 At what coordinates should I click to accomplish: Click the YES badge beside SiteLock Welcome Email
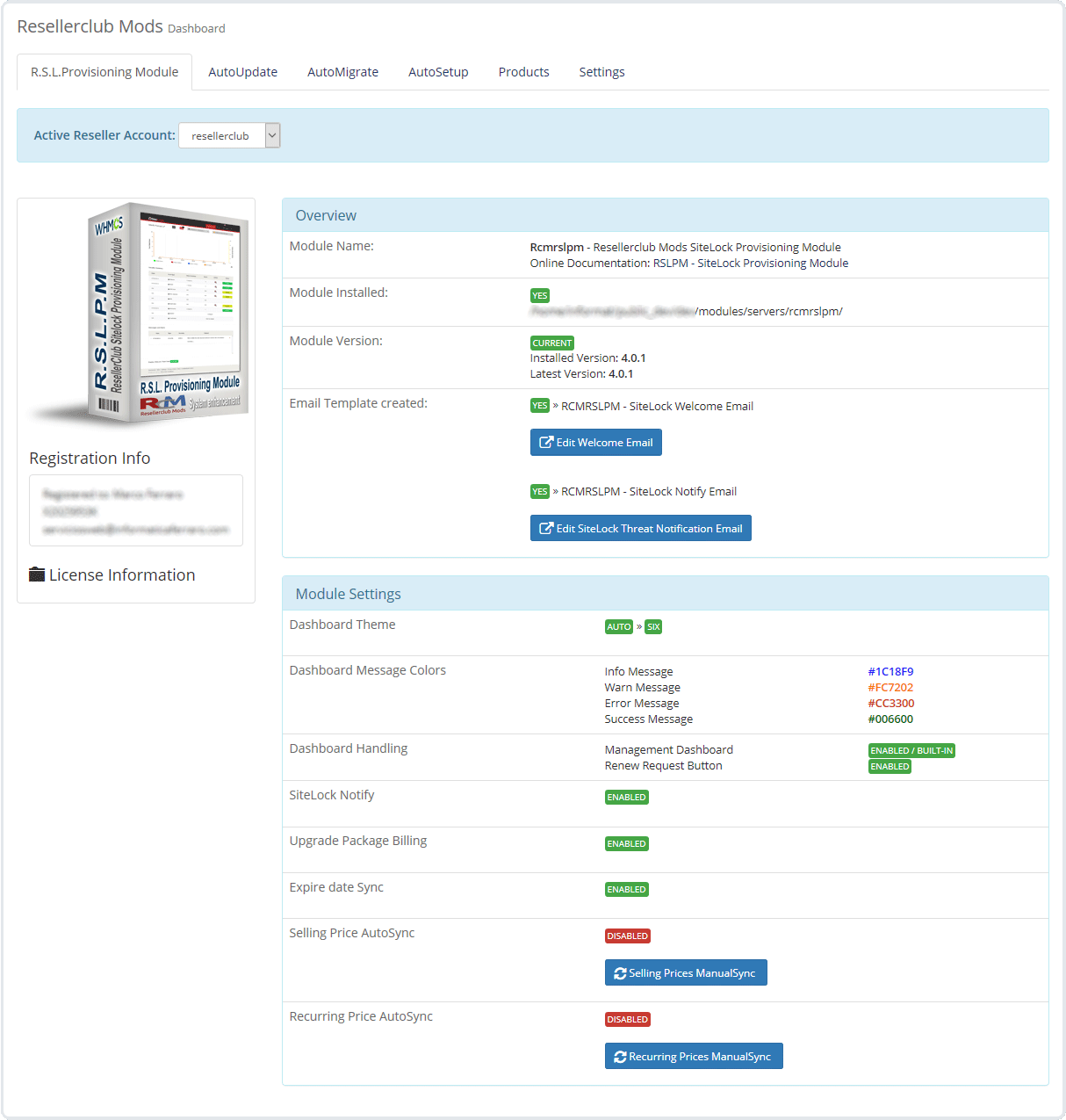(540, 406)
